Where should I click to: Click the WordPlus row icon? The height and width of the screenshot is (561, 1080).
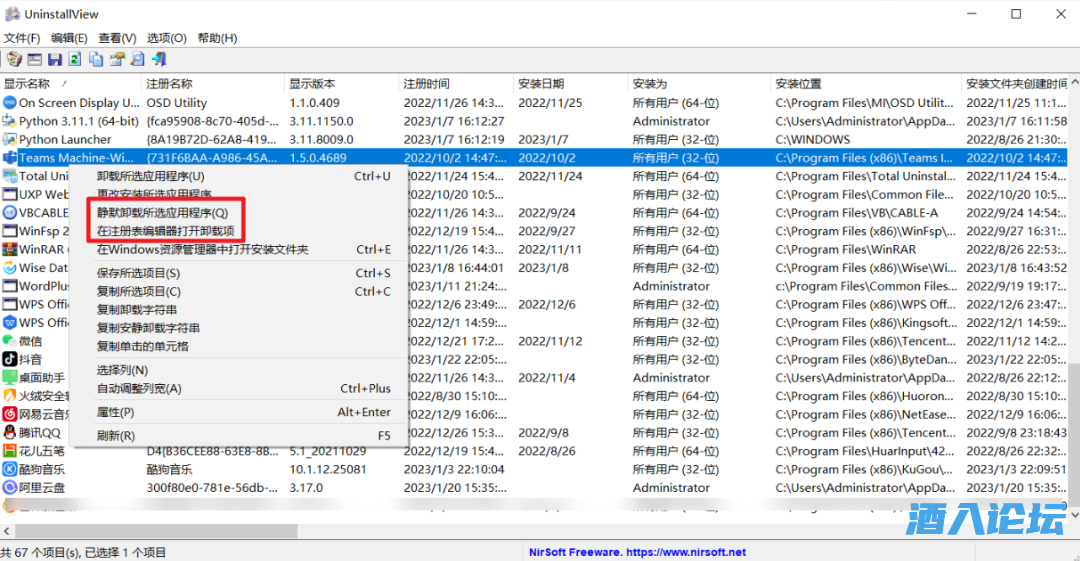tap(10, 286)
